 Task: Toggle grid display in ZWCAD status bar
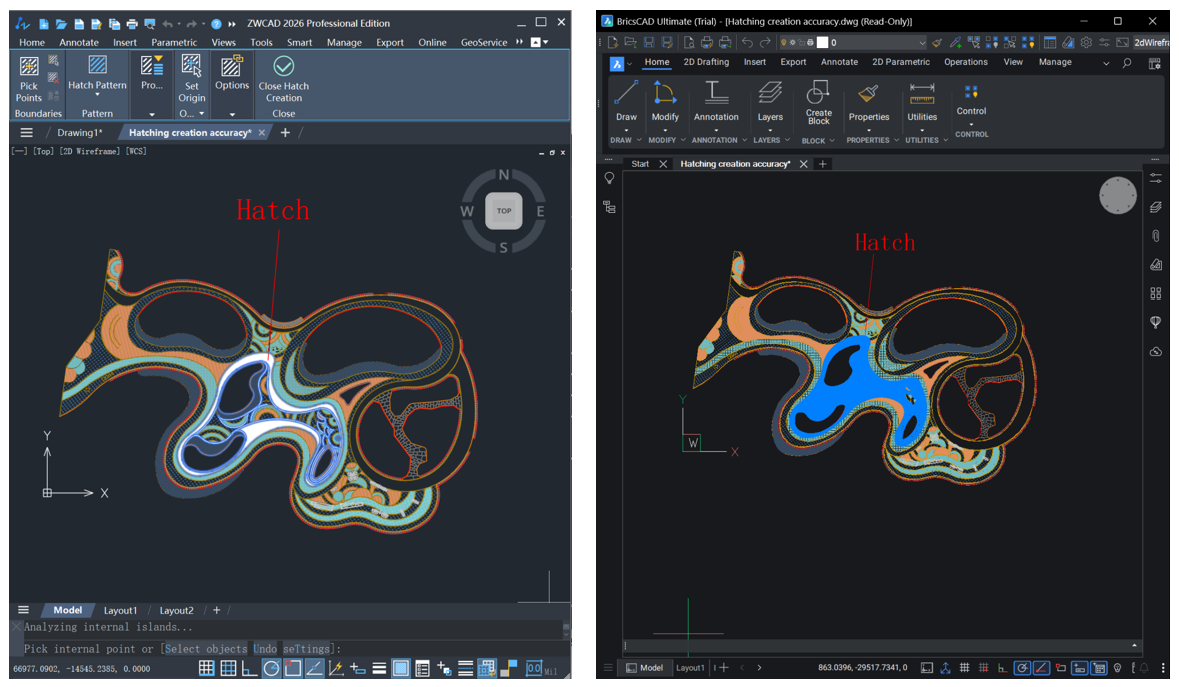[228, 667]
